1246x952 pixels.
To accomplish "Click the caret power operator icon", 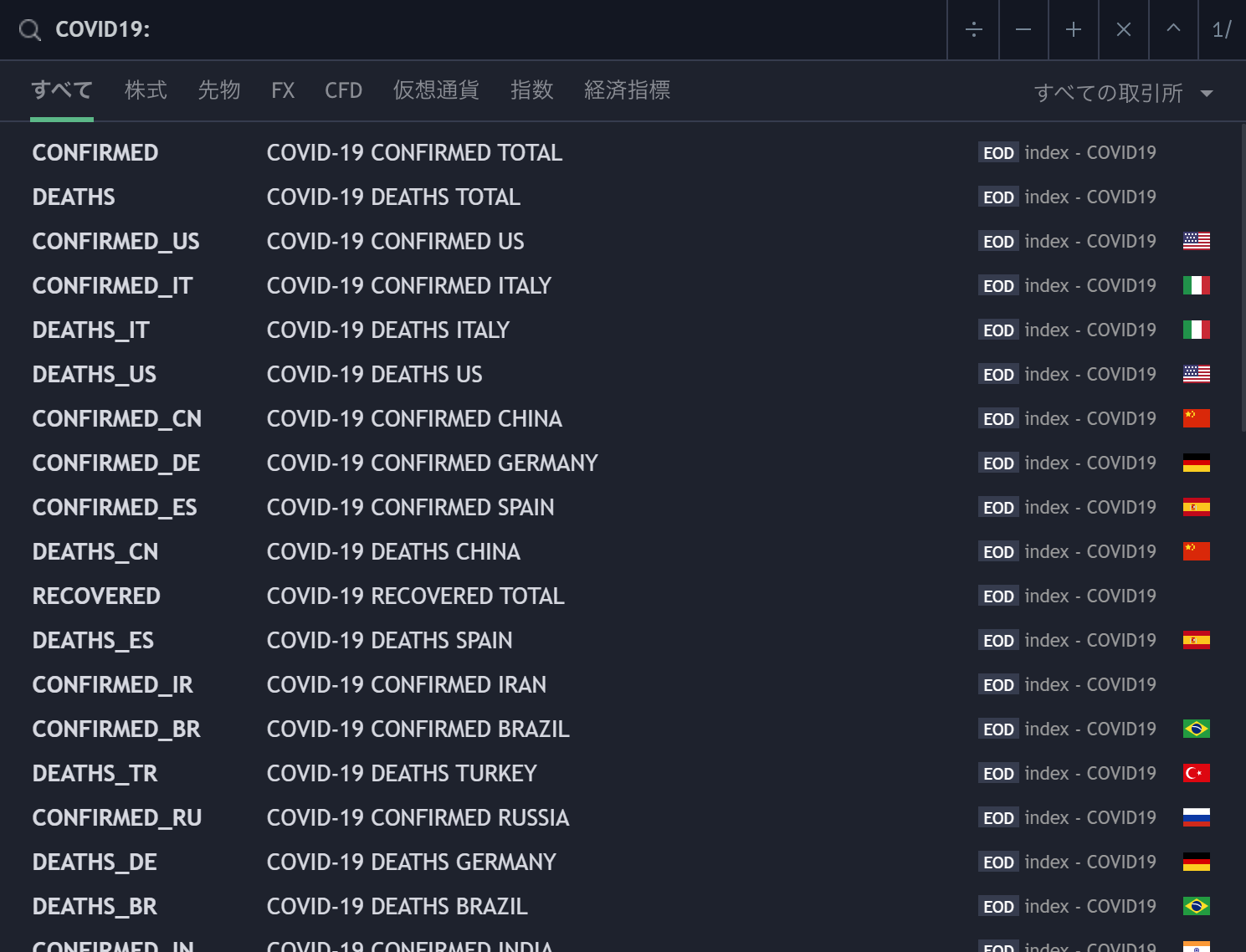I will click(x=1173, y=30).
